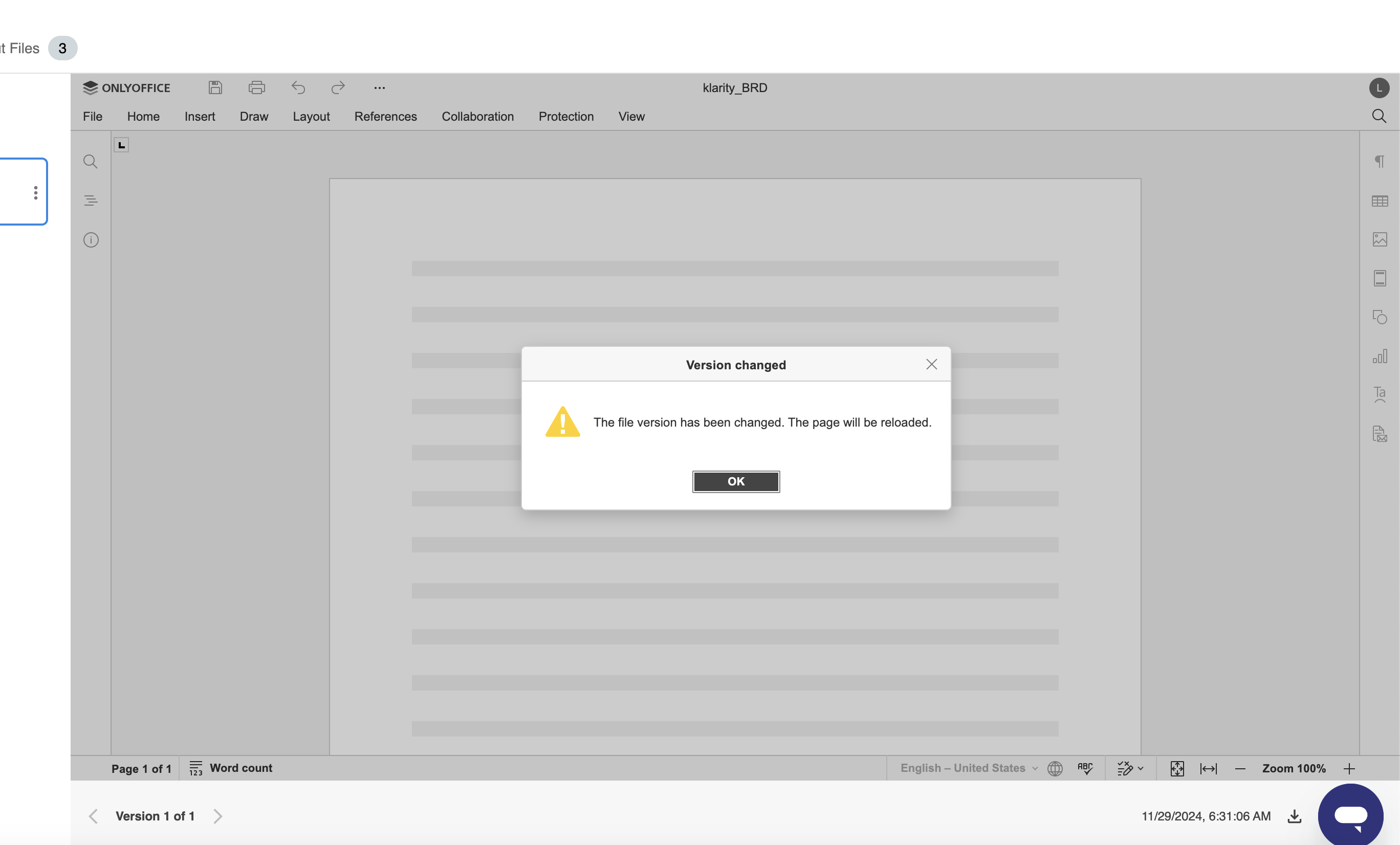Open the References tab
This screenshot has width=1400, height=845.
[386, 117]
